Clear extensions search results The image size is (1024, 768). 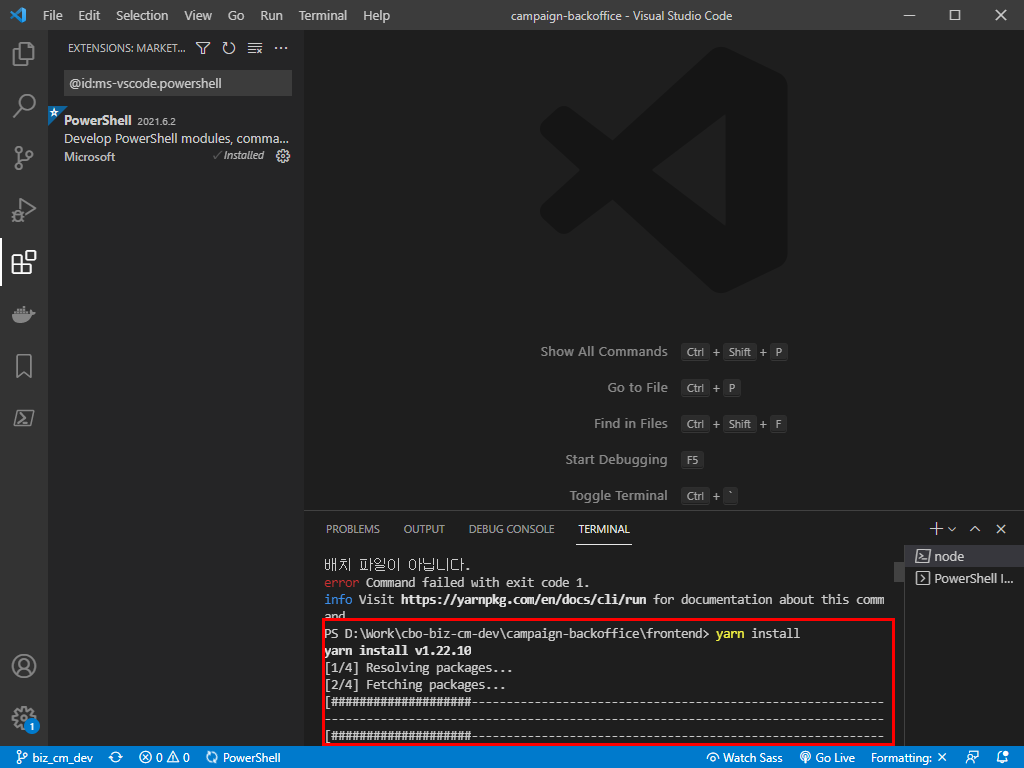(255, 48)
